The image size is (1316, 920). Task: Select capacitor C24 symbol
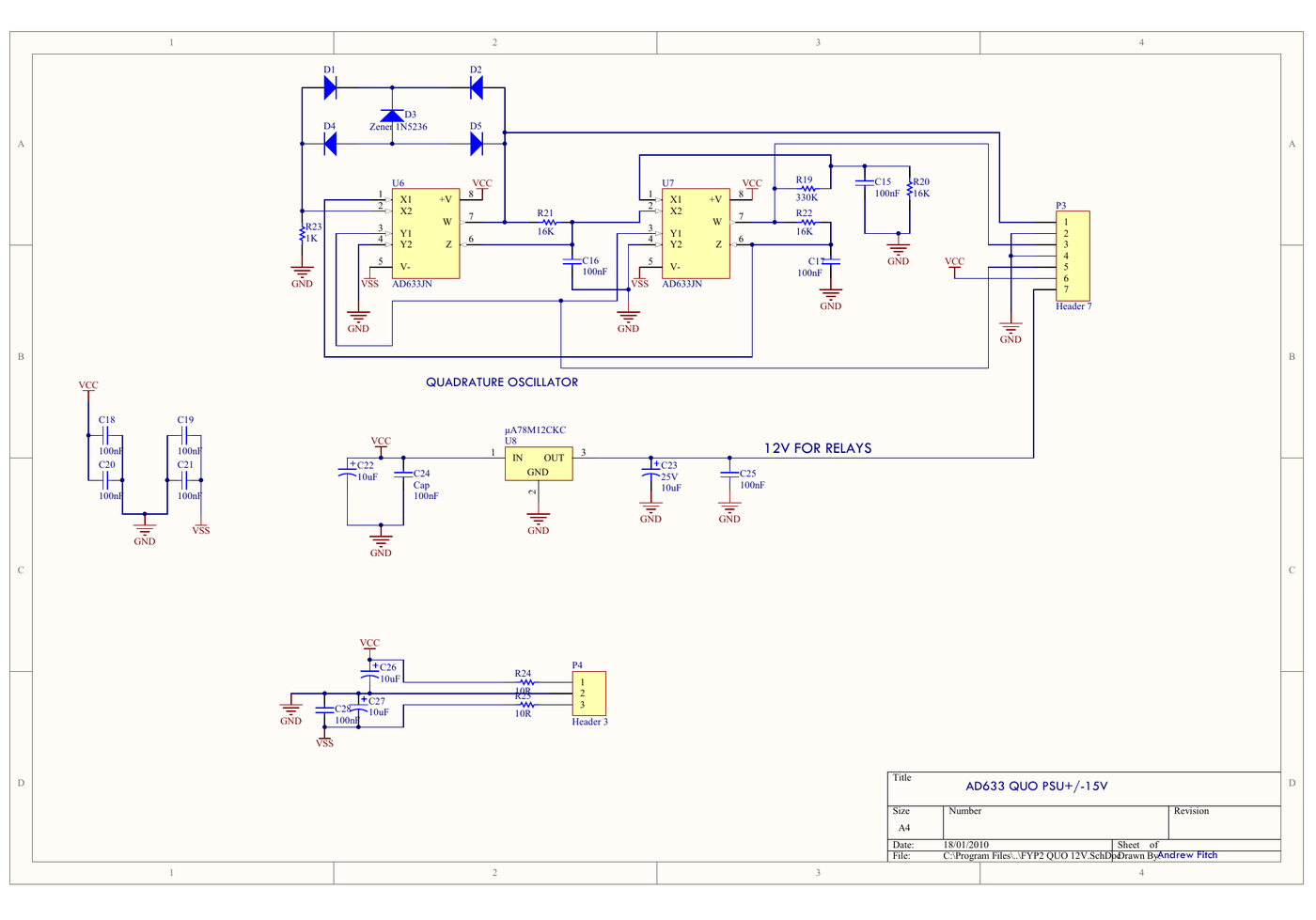(x=403, y=475)
